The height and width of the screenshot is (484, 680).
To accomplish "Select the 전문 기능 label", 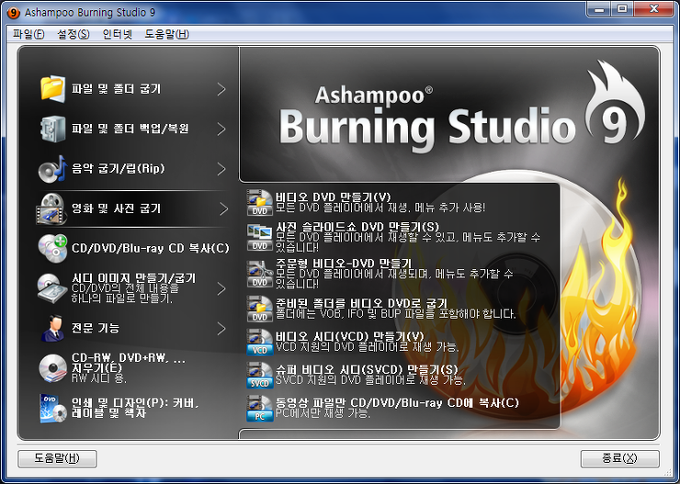I will point(95,328).
